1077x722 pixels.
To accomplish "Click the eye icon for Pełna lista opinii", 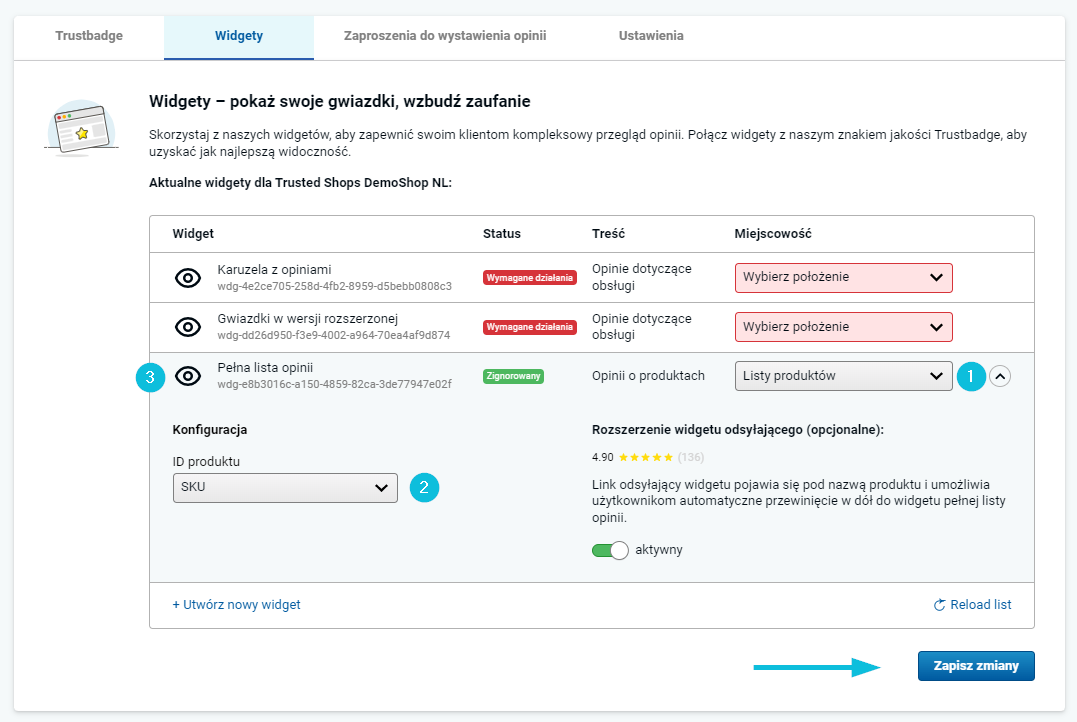I will (188, 377).
